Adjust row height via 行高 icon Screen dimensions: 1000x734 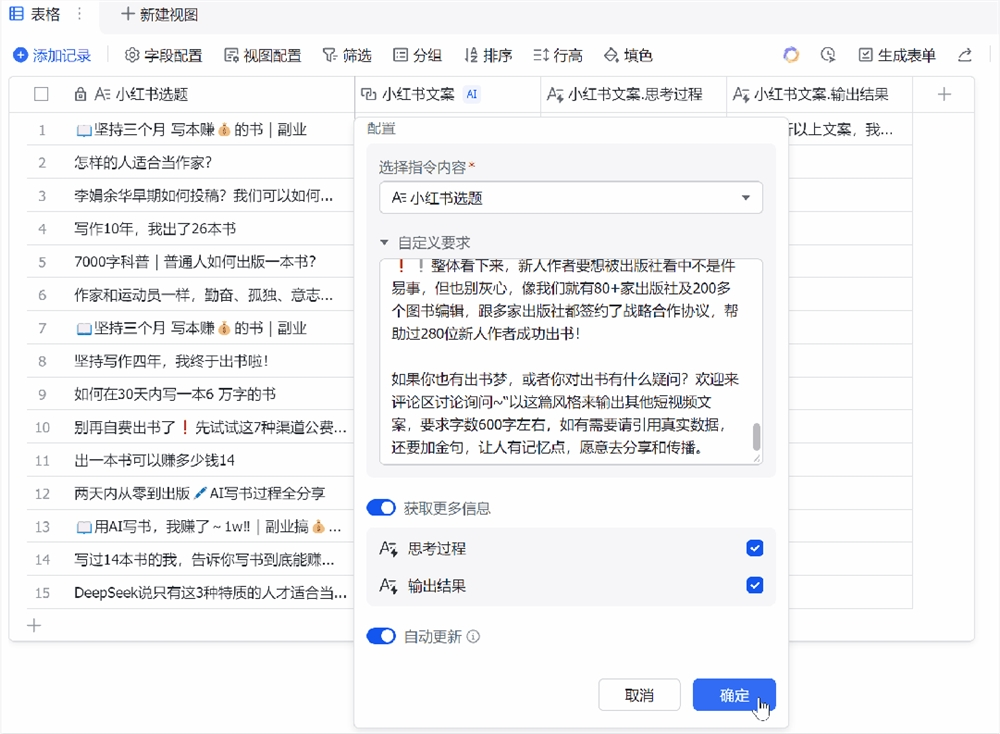tap(556, 56)
